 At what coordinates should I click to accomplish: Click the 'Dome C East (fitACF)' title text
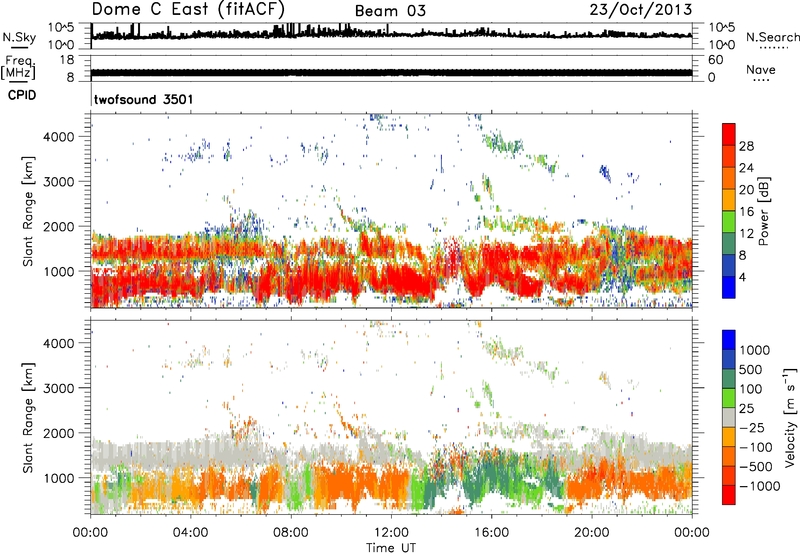point(188,9)
